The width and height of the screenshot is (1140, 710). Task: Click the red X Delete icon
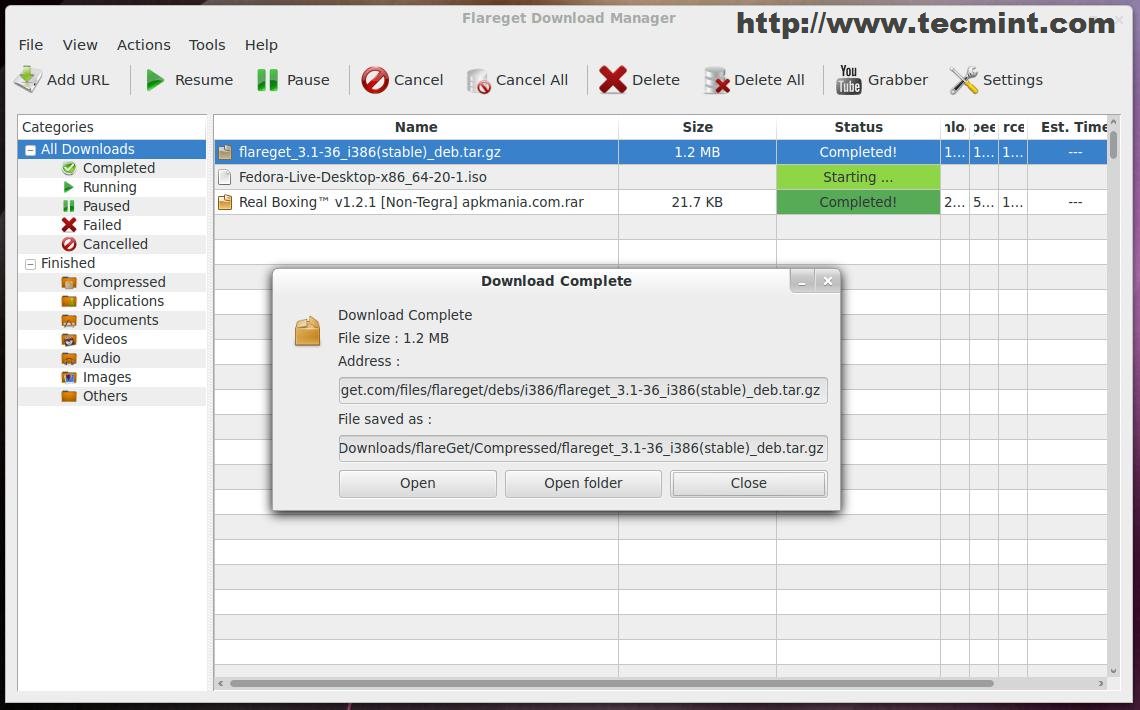613,80
